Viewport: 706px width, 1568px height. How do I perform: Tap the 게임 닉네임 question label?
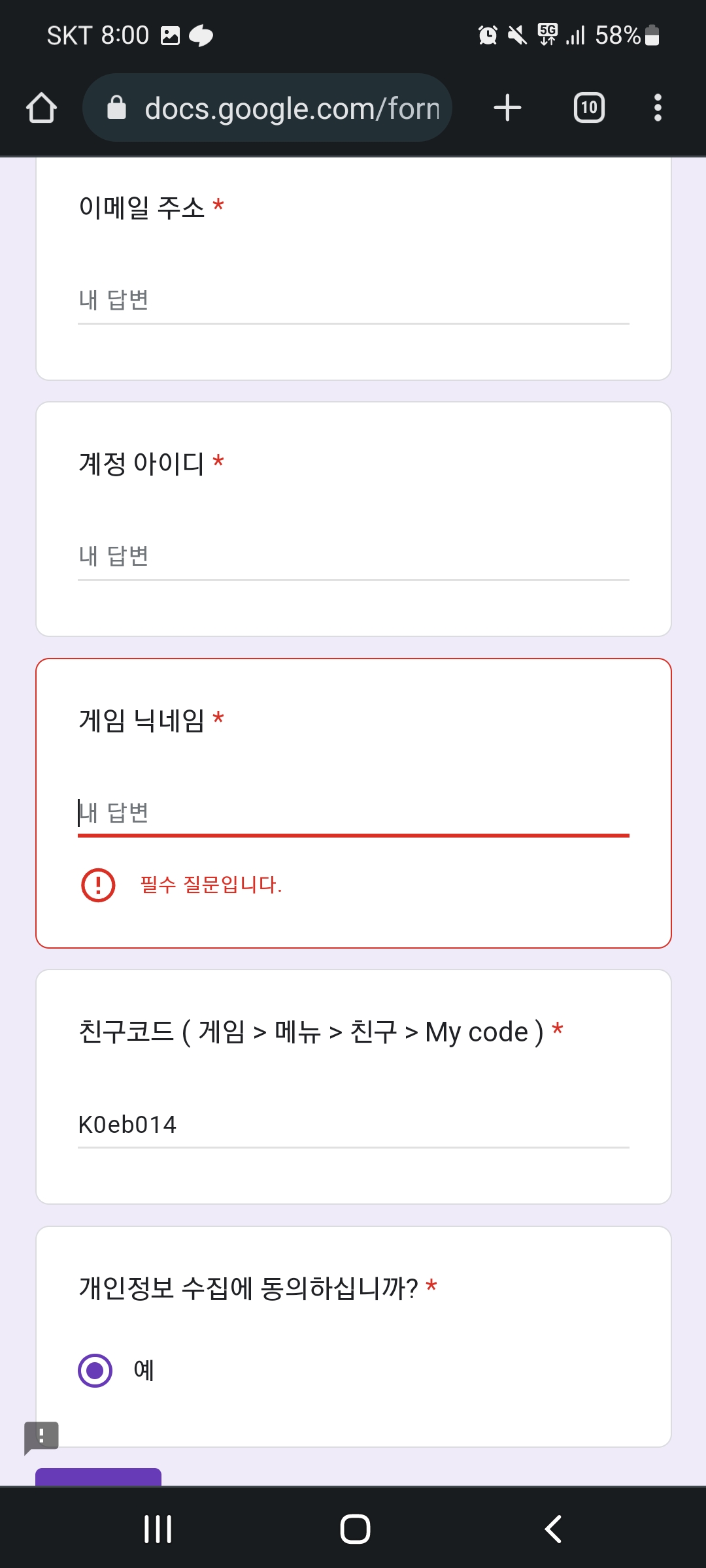pos(142,721)
